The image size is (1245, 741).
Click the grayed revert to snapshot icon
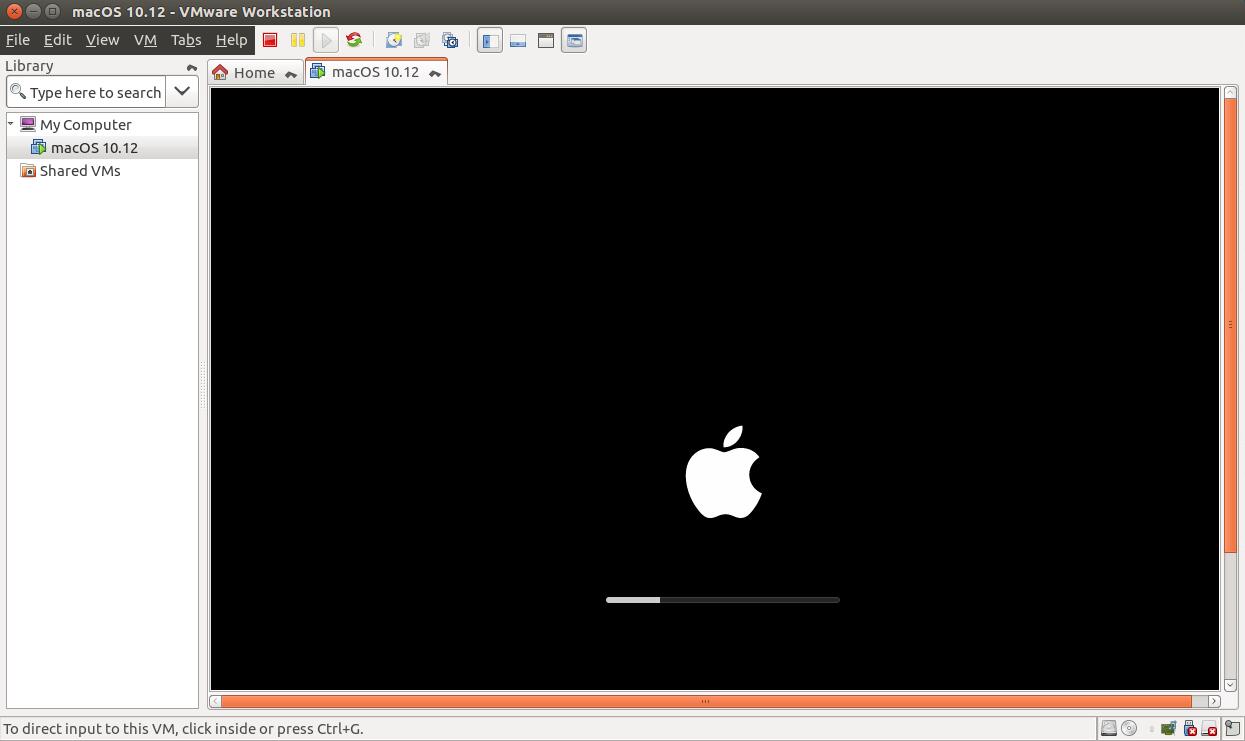tap(422, 40)
